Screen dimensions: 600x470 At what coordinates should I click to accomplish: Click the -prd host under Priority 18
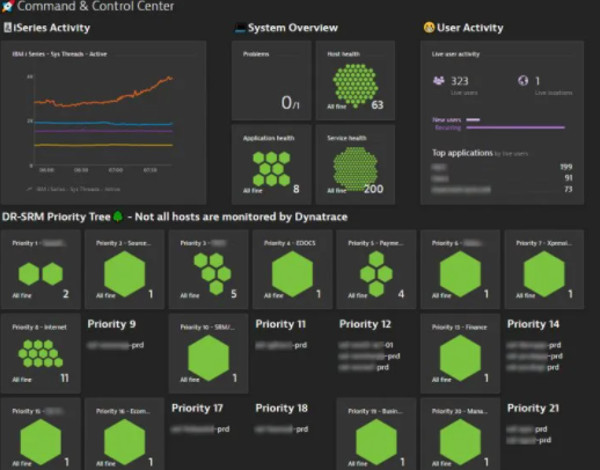point(282,429)
